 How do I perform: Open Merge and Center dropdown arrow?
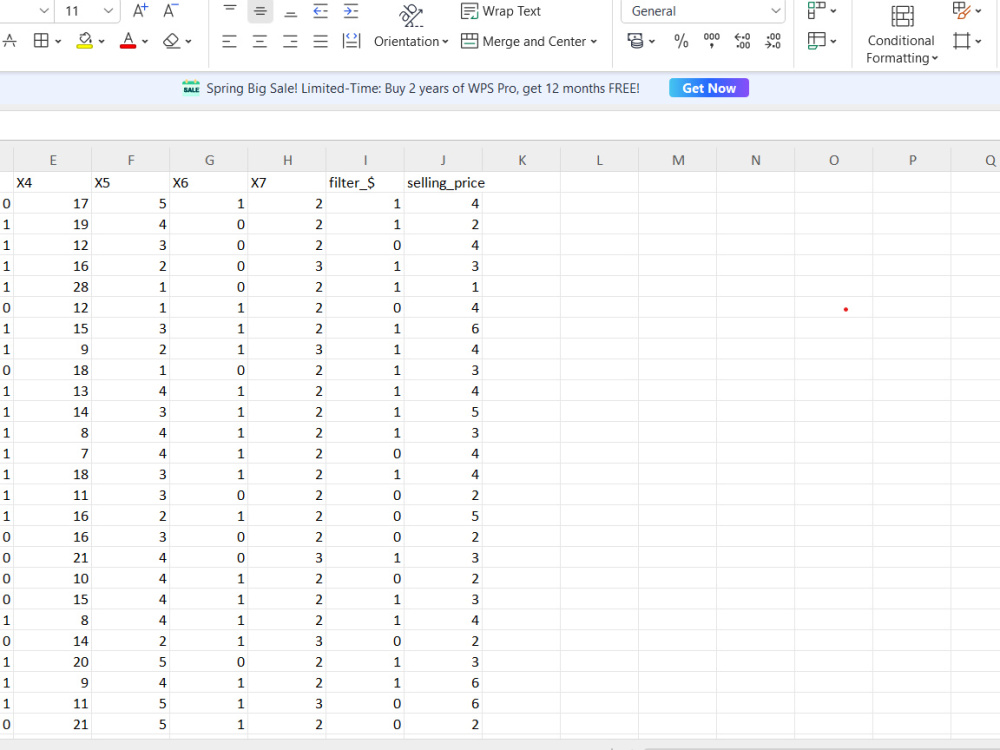(594, 41)
